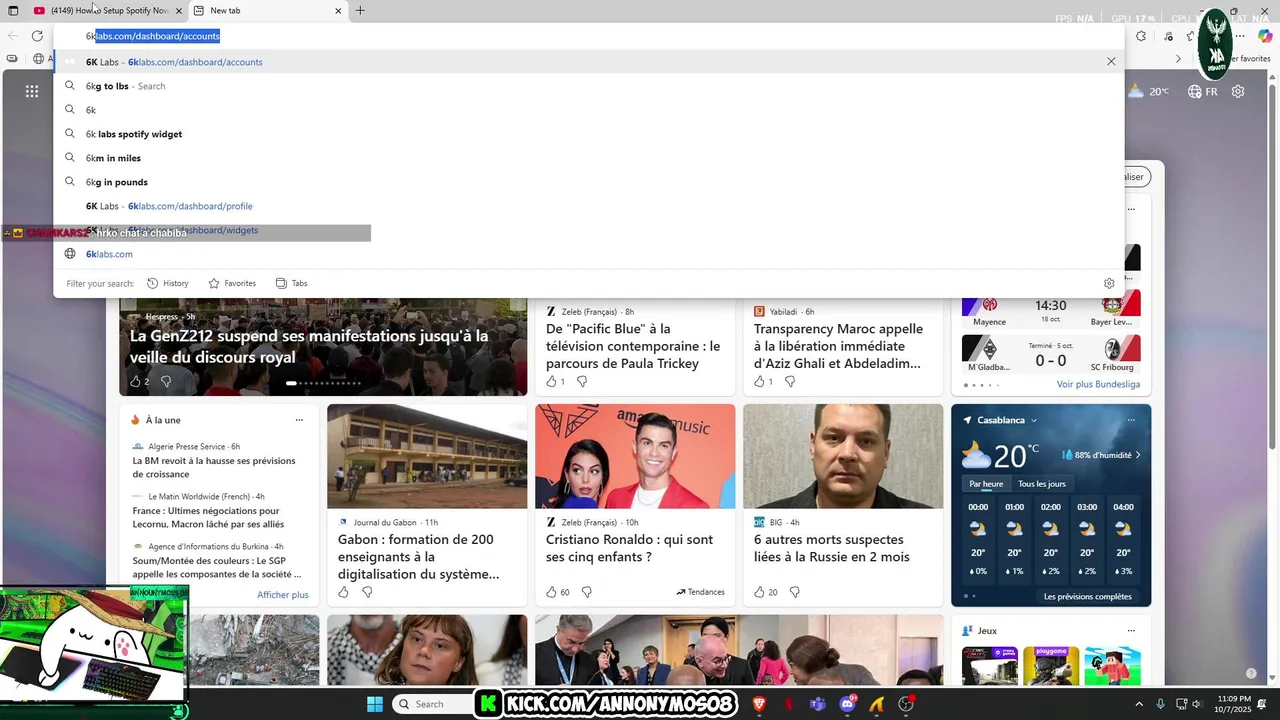Expand the 88% d'humidité details arrow
This screenshot has height=720, width=1280.
tap(1137, 455)
